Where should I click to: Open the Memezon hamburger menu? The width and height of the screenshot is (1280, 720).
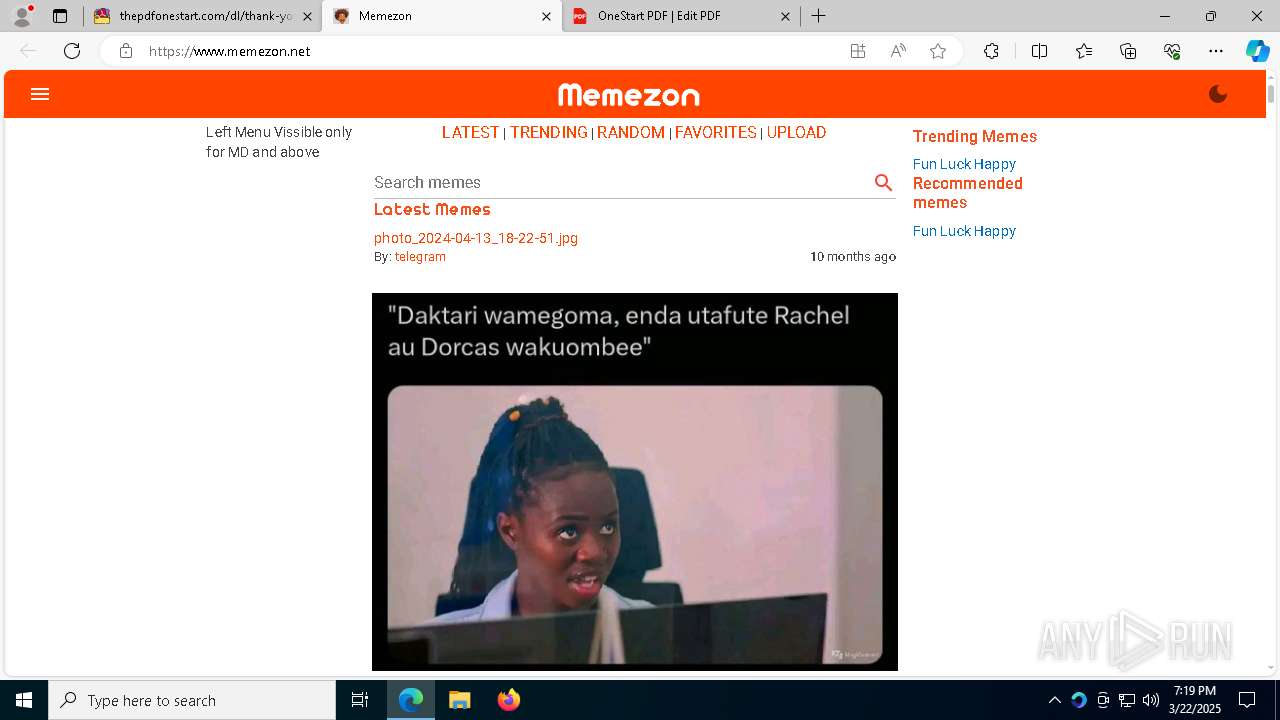[x=40, y=94]
